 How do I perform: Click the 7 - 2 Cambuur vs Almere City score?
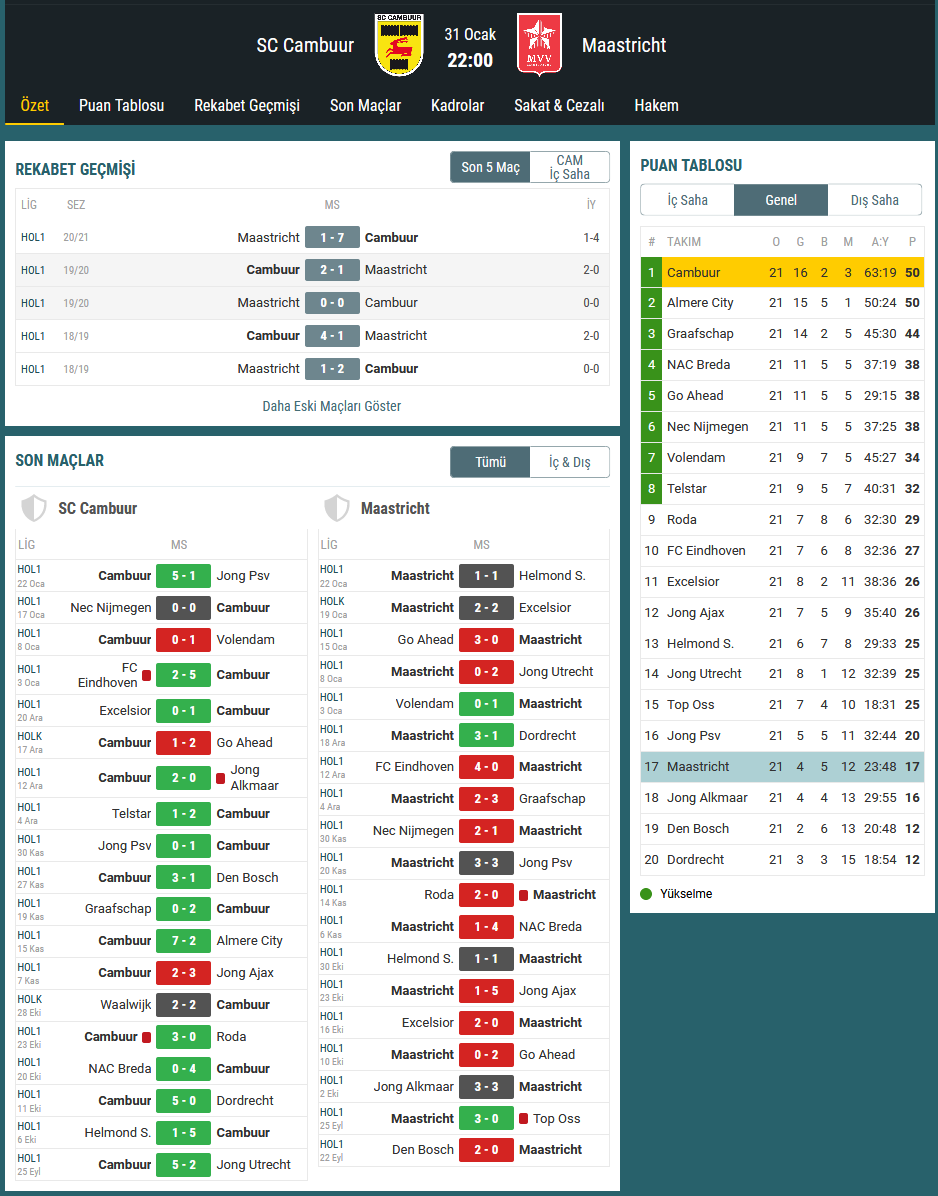183,941
